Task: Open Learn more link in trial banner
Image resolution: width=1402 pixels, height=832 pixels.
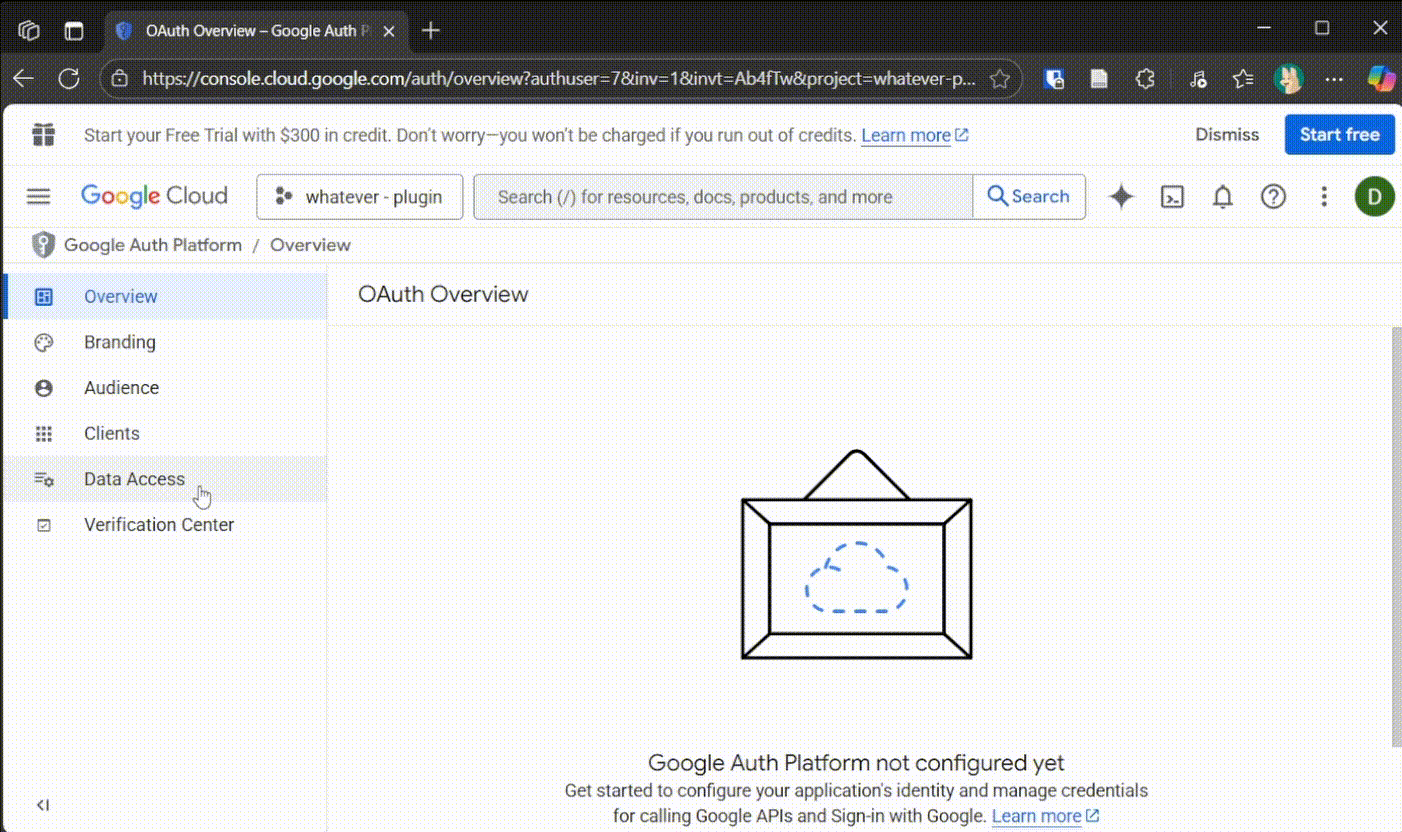Action: pyautogui.click(x=914, y=135)
